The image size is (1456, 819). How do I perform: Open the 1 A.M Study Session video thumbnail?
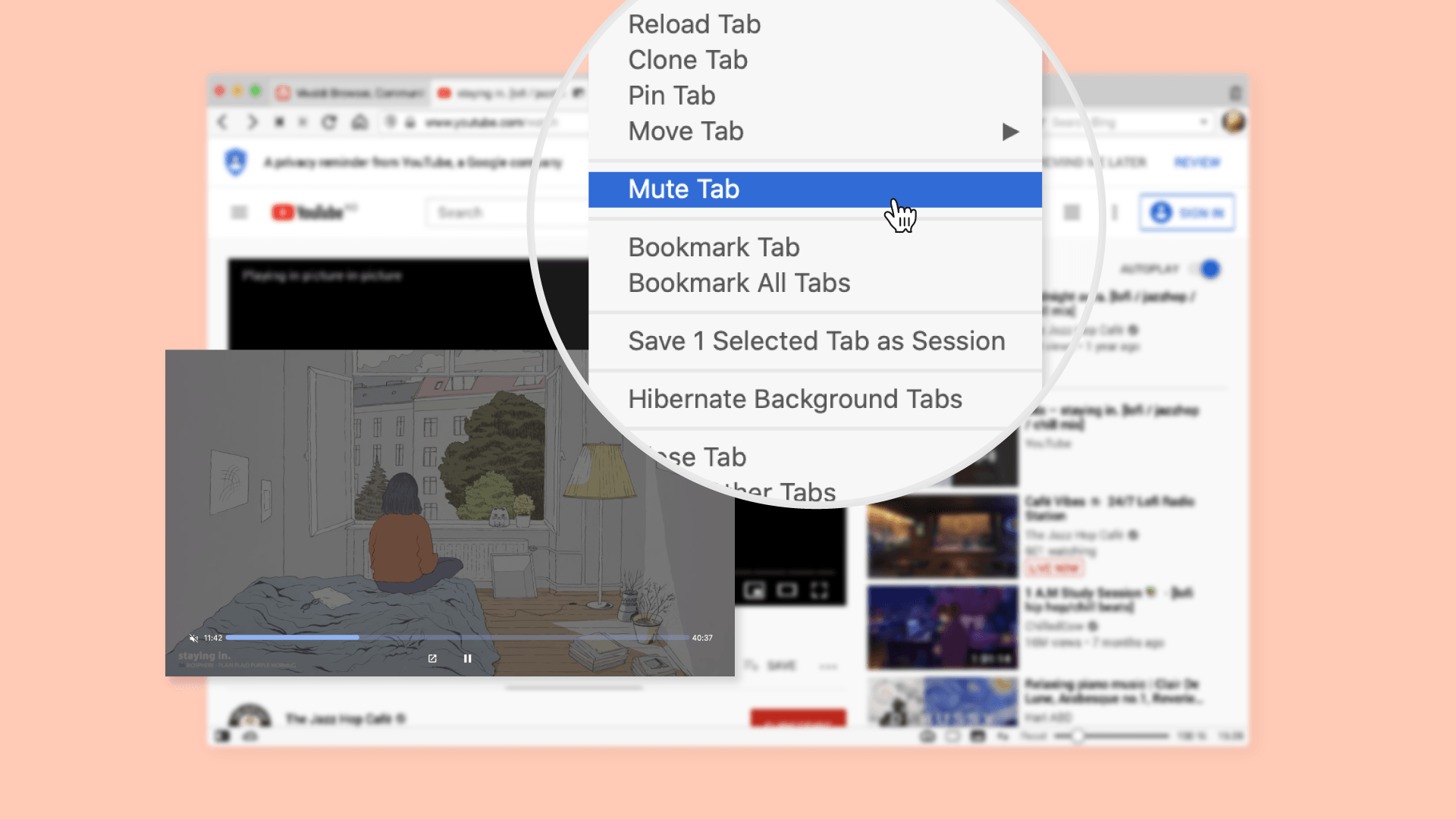[x=942, y=628]
